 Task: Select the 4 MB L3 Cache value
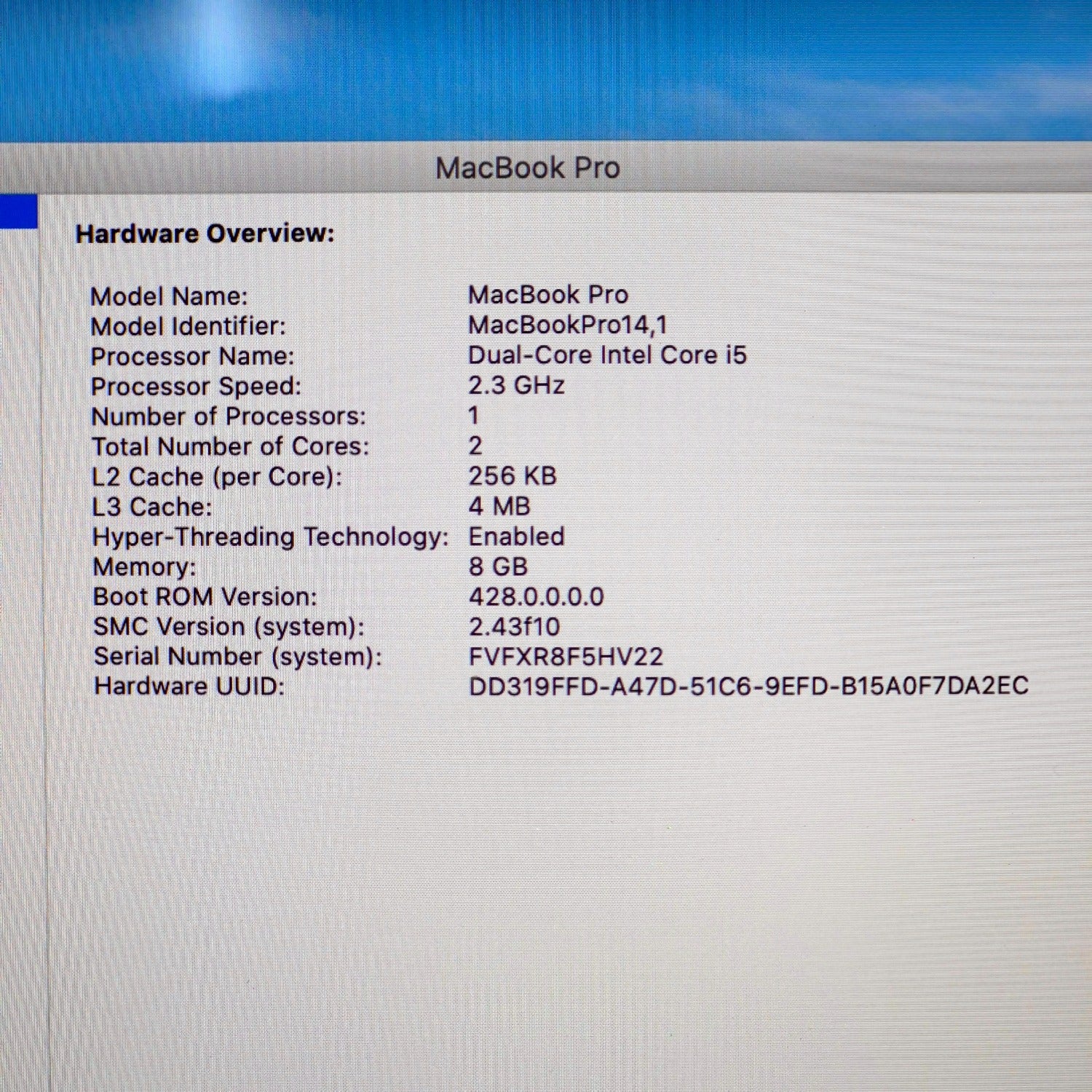pos(499,506)
